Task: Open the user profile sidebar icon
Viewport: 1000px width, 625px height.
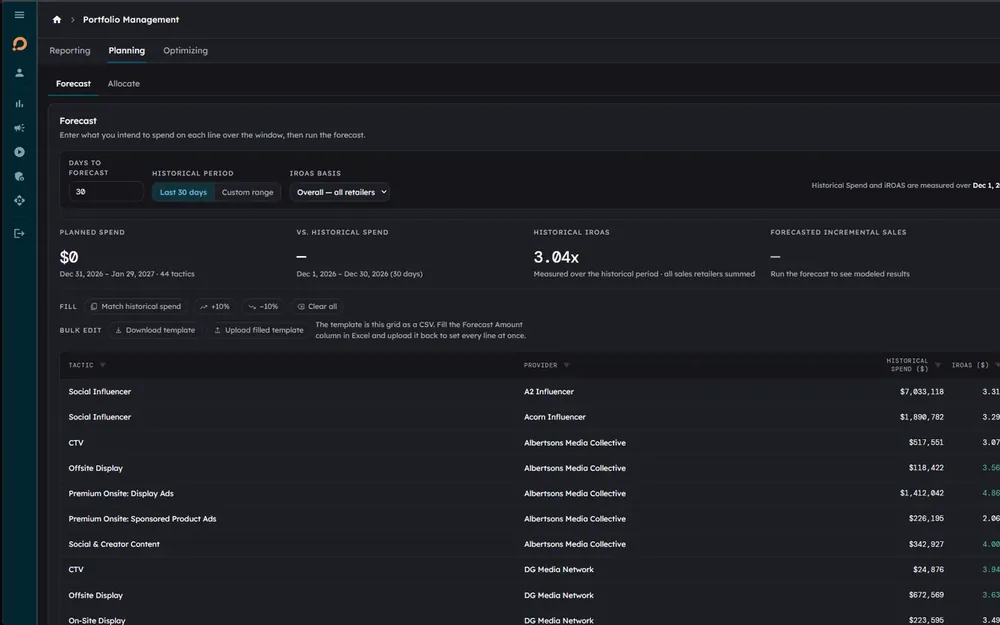Action: 19,73
